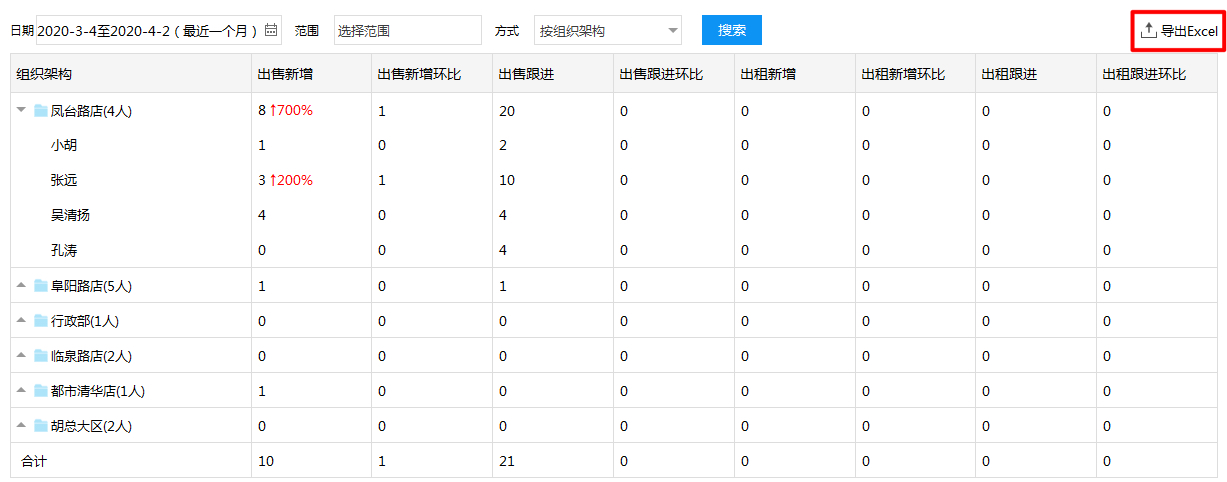Collapse the 凤台路店(4人) tree node

pos(21,111)
